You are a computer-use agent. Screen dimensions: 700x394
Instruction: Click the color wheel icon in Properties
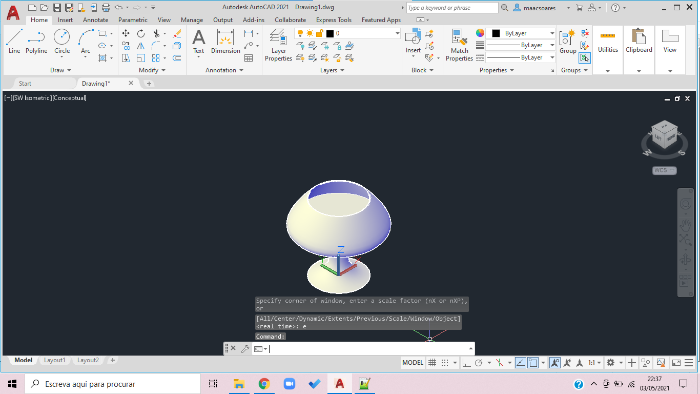(x=480, y=33)
